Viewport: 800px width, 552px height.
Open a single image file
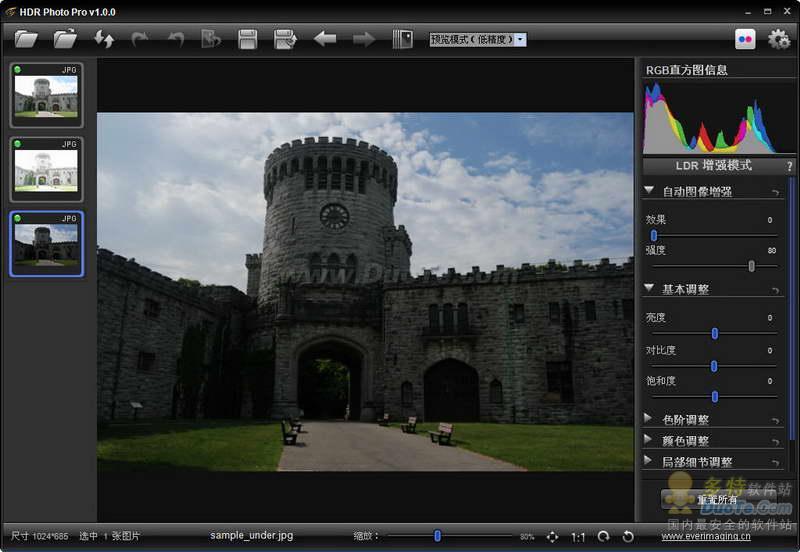click(26, 39)
